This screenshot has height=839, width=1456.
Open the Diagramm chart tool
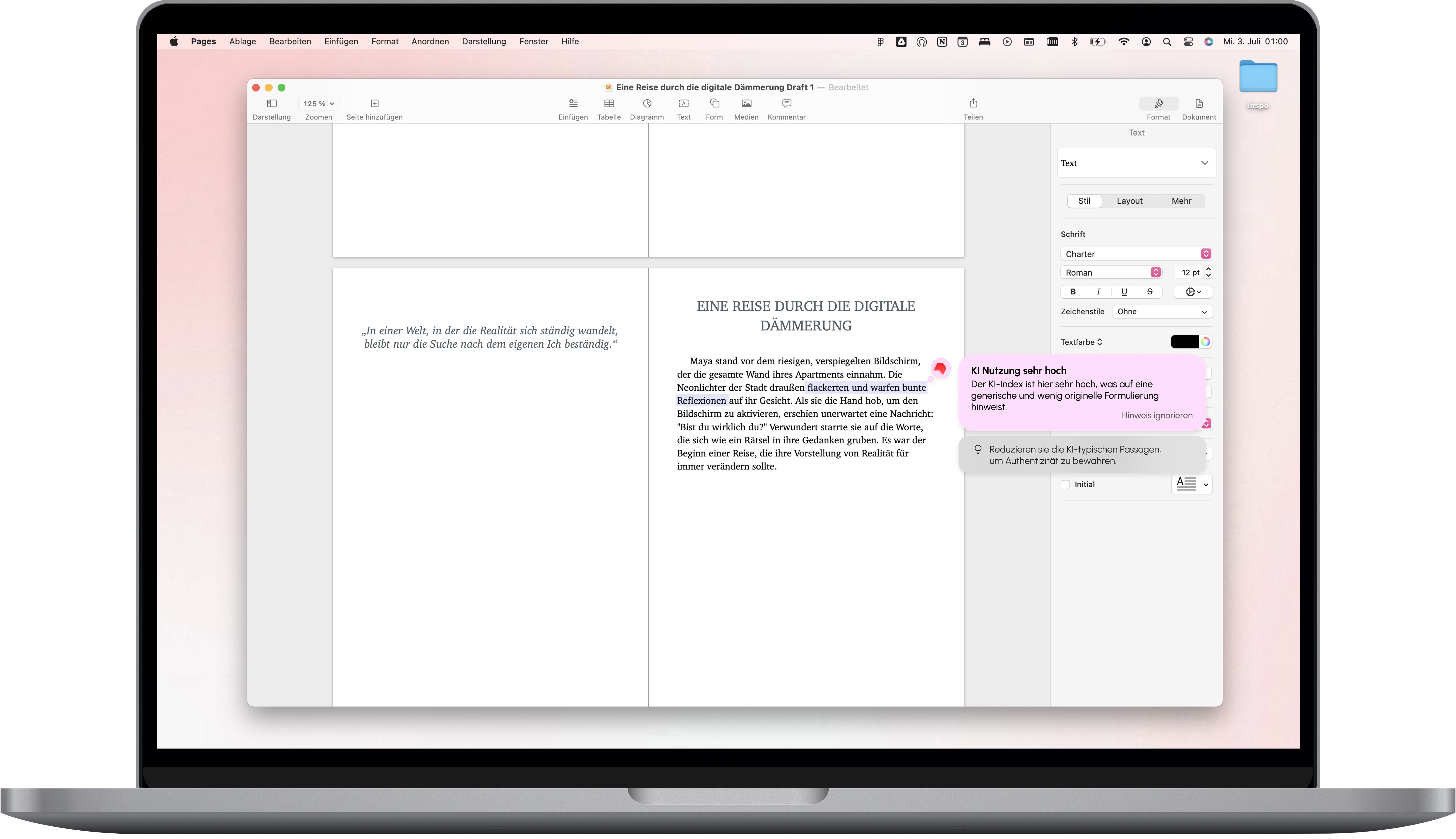(647, 104)
